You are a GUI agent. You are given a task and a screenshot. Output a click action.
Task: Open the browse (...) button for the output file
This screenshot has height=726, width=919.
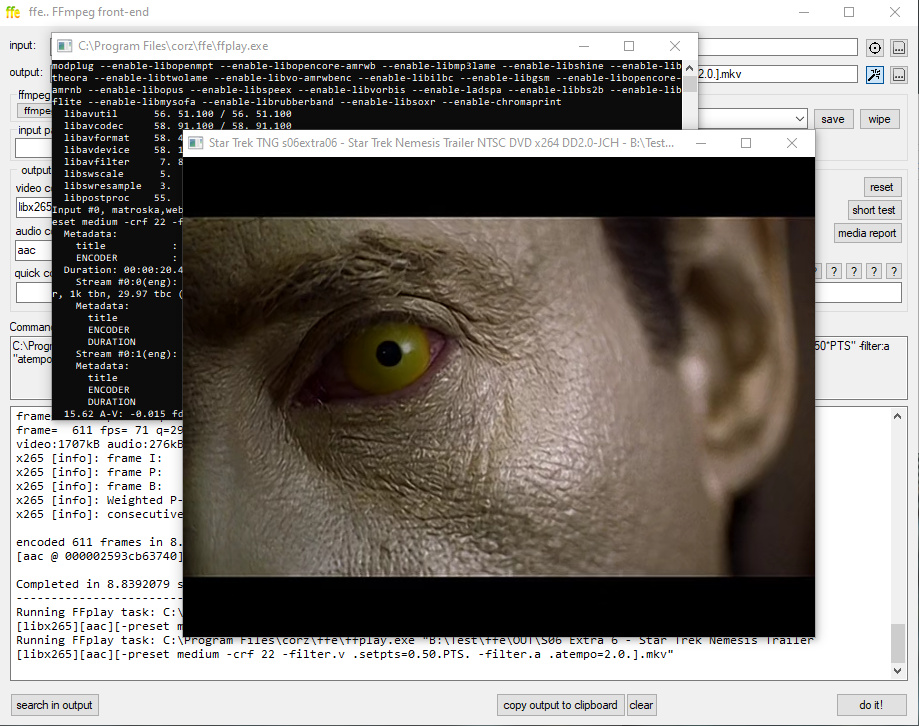(x=898, y=74)
